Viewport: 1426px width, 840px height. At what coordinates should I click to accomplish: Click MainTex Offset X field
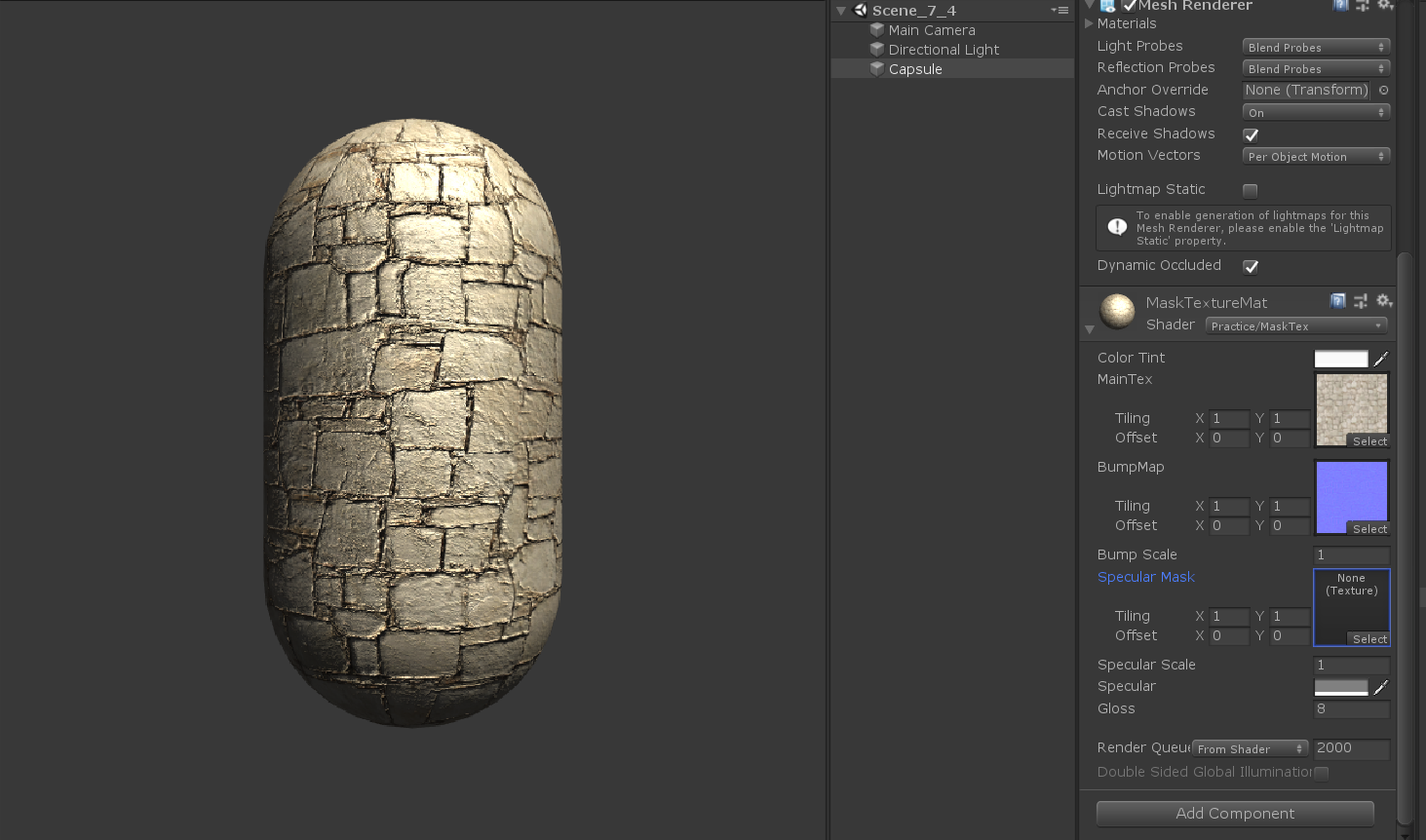[x=1229, y=439]
